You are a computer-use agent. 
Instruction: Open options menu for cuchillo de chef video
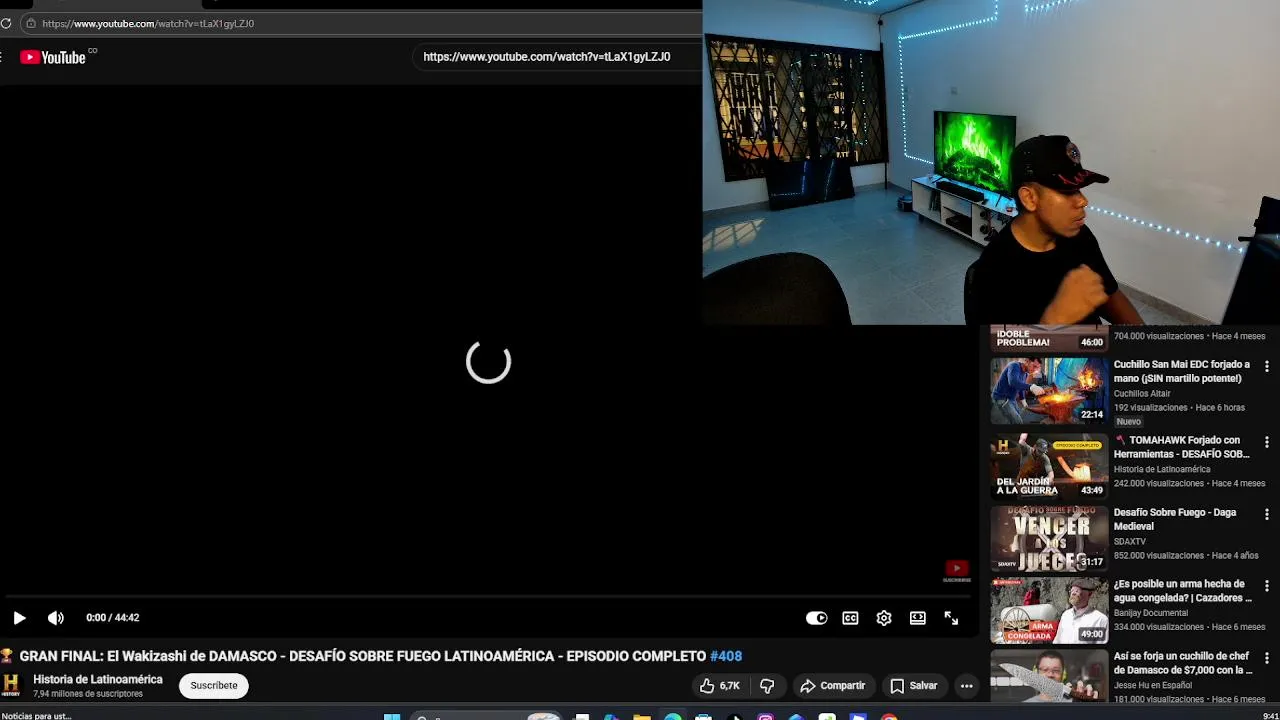[1267, 658]
